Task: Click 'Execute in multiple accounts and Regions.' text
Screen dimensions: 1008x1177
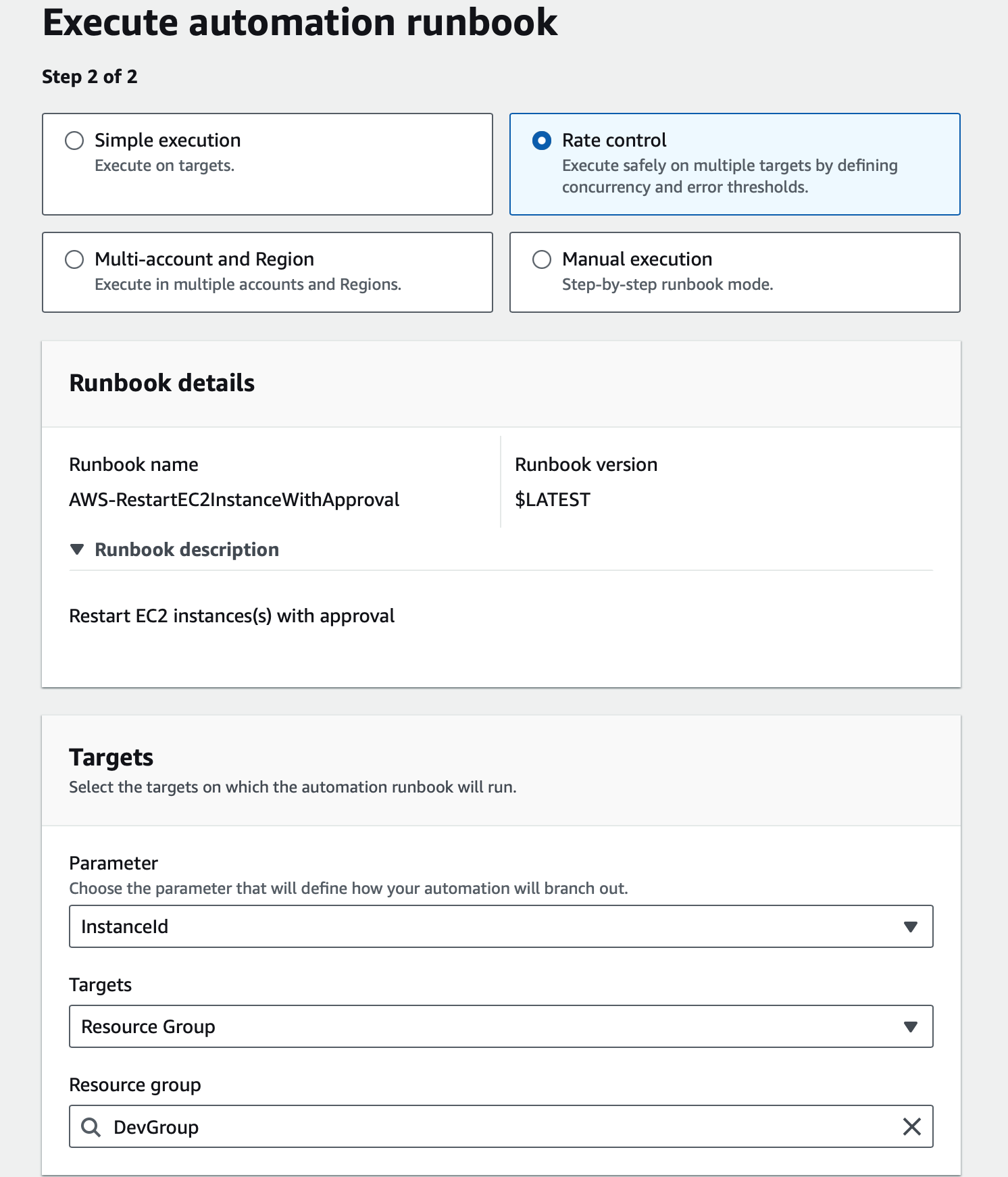Action: 247,284
